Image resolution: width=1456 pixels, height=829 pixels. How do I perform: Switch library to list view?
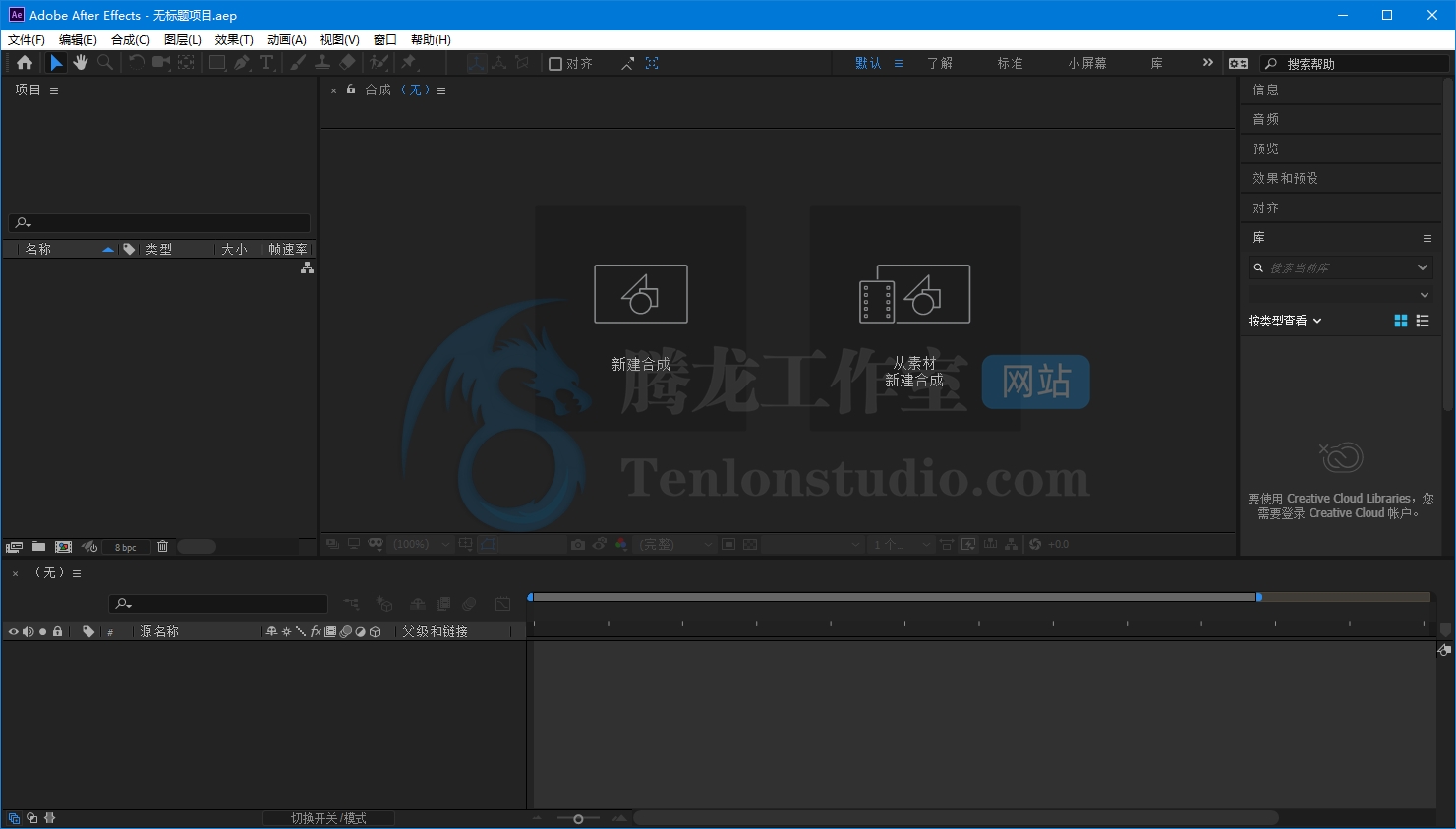click(1423, 321)
